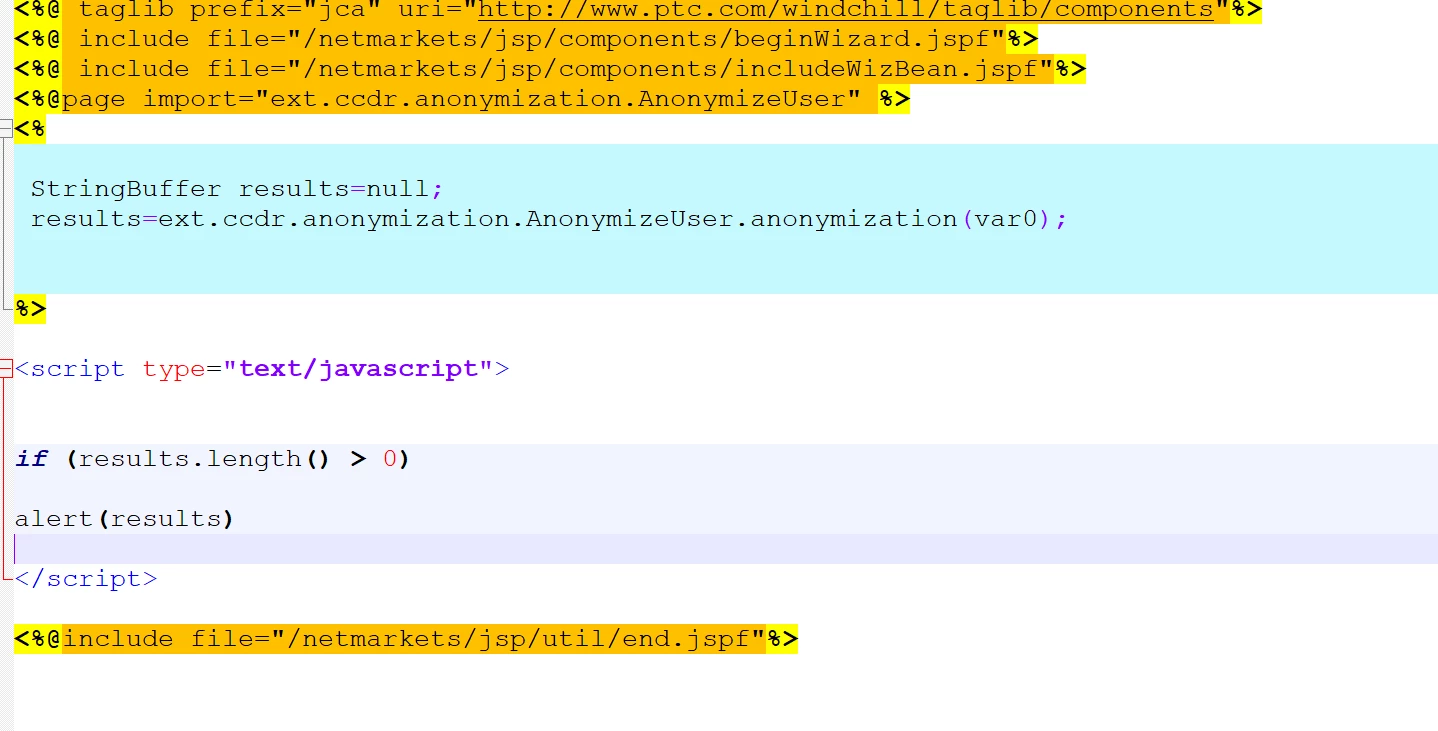Click the closing %> scriptlet delimiter
Screen dimensions: 1438x731
coord(30,308)
